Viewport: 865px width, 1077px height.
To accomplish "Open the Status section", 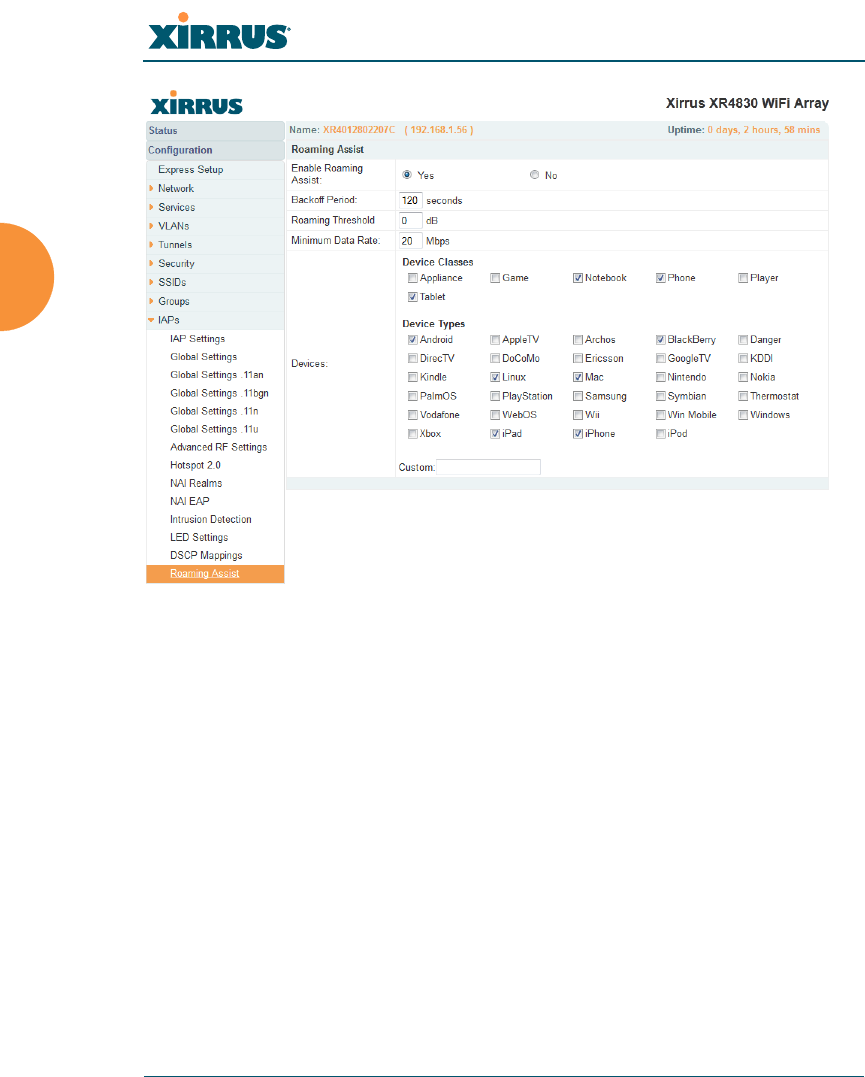I will click(215, 131).
